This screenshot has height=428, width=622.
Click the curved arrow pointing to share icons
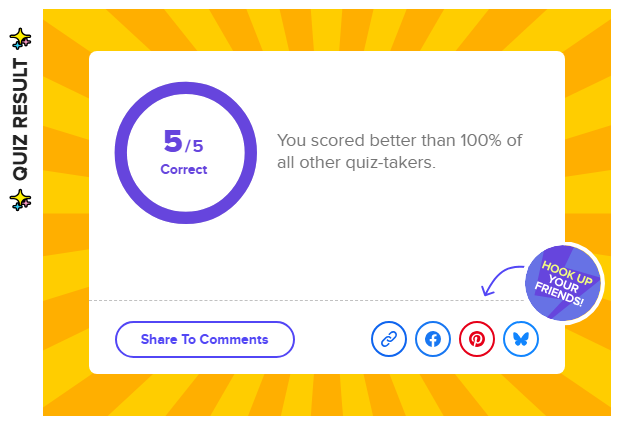[502, 281]
